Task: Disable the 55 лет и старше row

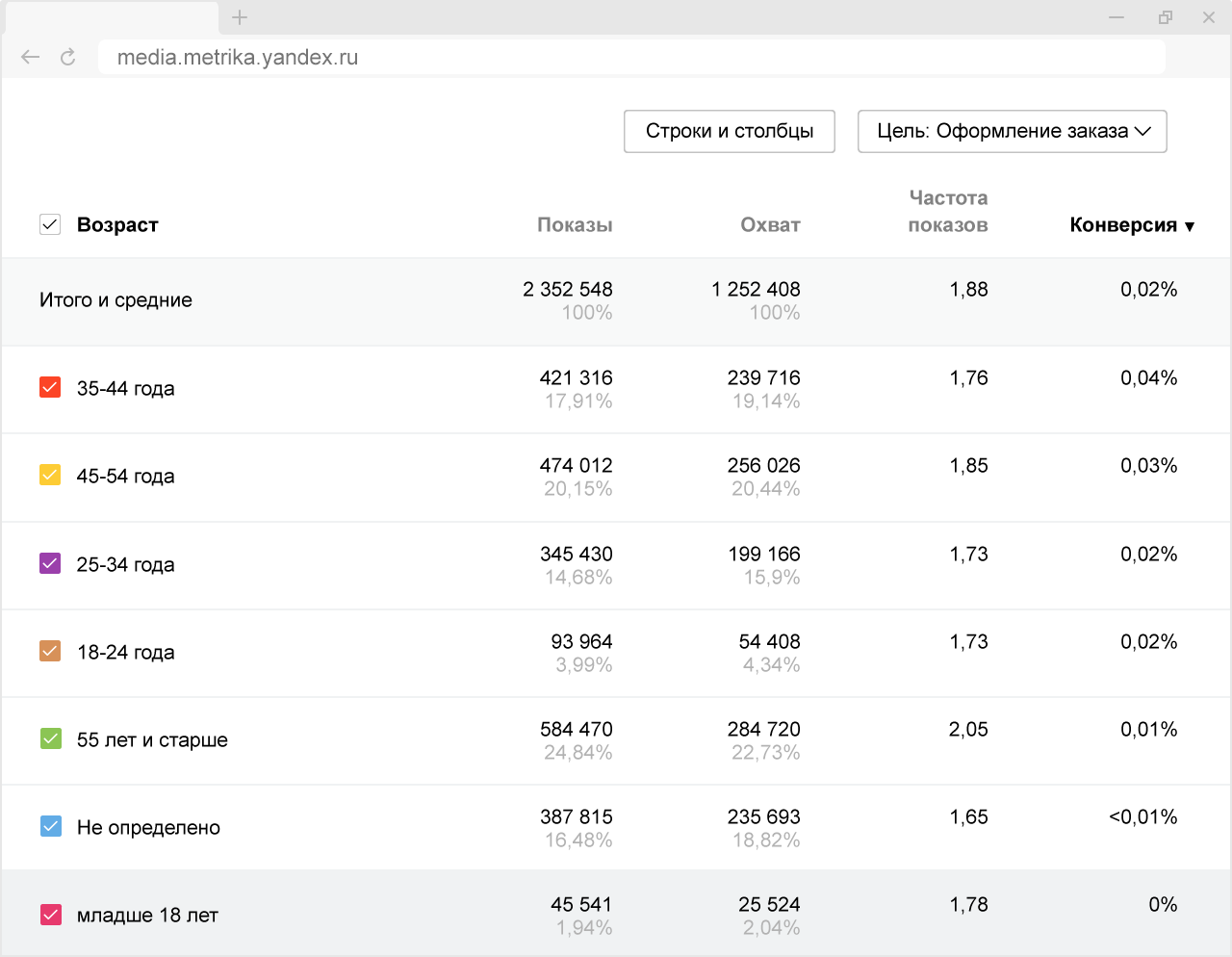Action: [50, 738]
